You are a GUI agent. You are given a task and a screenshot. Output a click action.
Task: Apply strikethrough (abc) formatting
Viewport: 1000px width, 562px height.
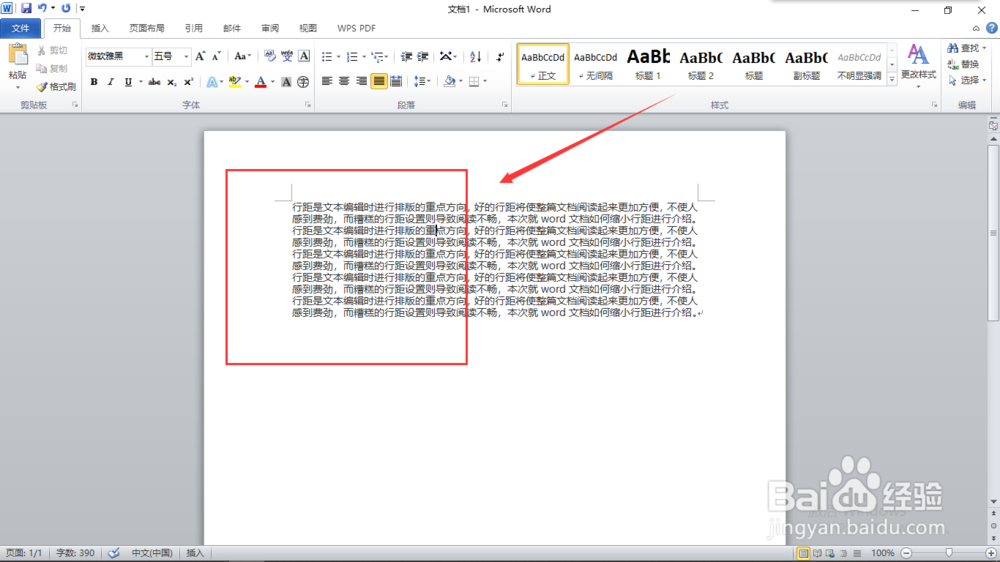point(154,82)
